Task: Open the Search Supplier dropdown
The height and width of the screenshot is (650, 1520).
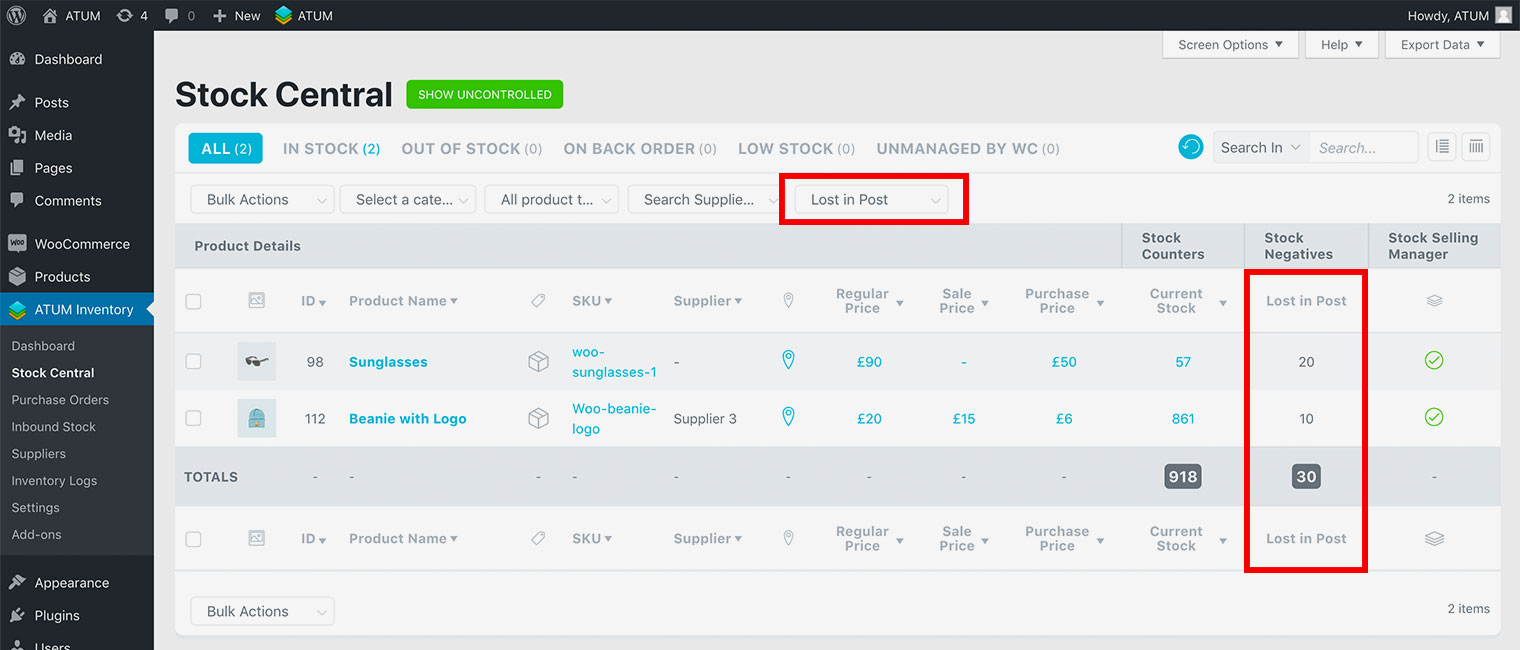Action: point(704,200)
